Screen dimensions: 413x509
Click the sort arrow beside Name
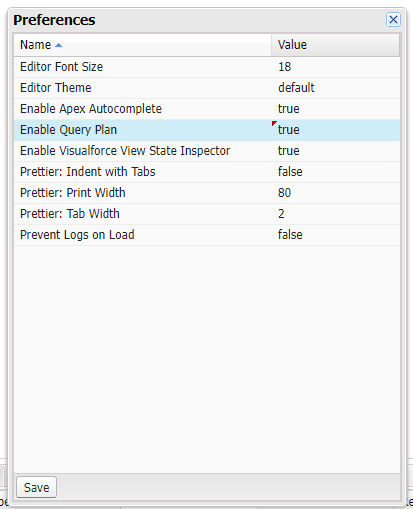click(x=58, y=45)
